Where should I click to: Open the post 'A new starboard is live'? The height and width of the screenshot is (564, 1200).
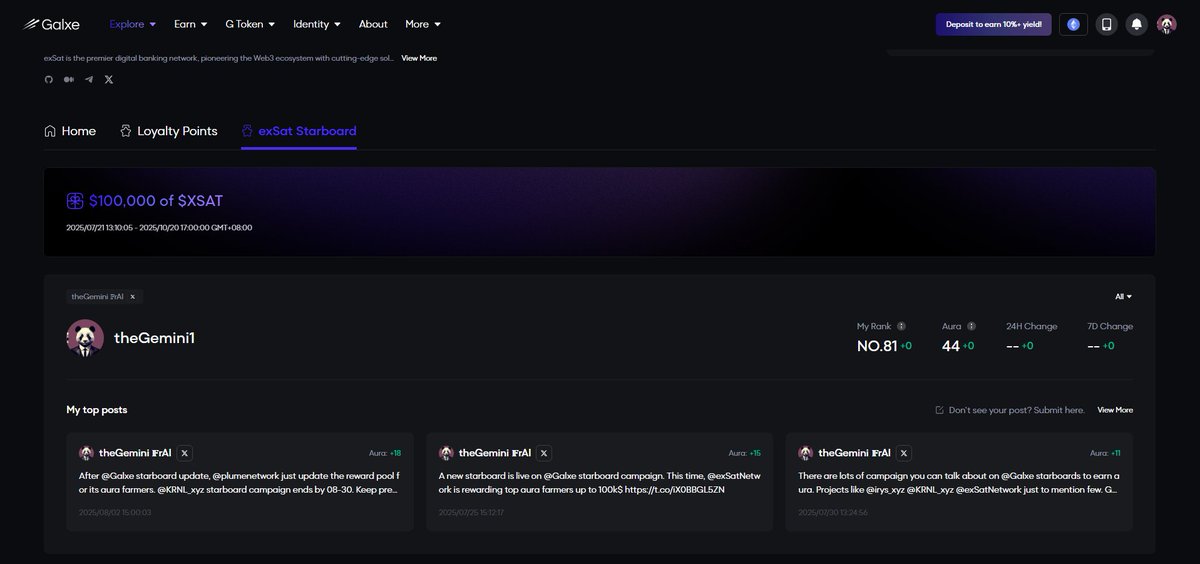click(x=599, y=483)
